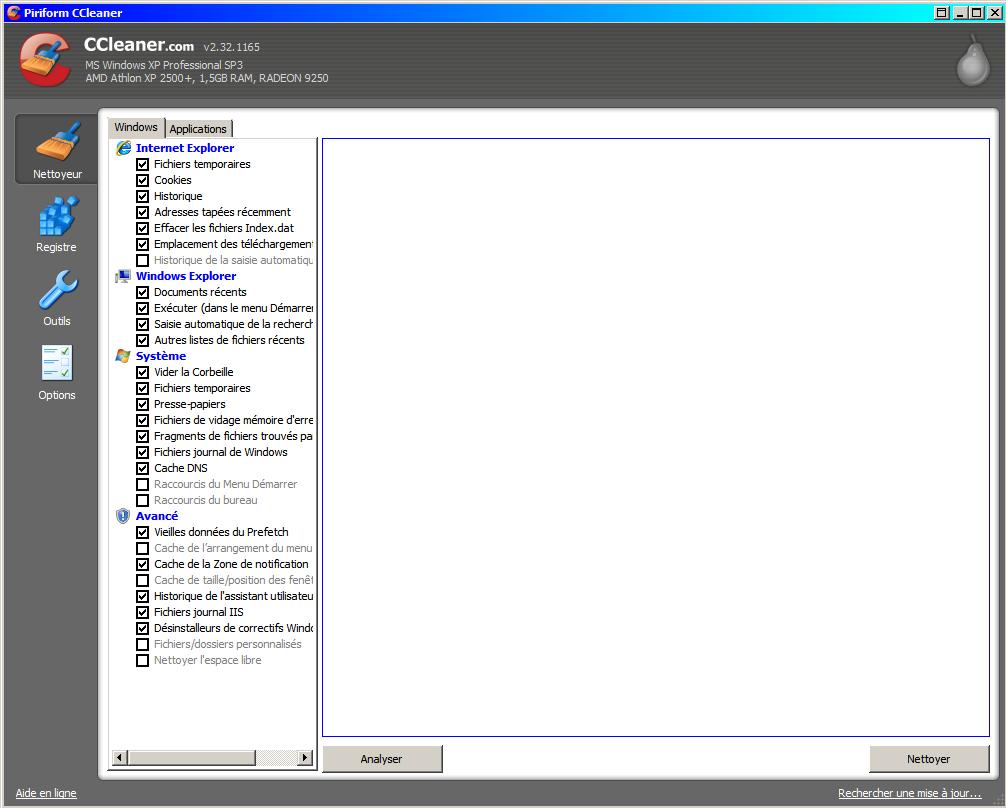Disable Vider la Corbeille checkbox
Image resolution: width=1006 pixels, height=808 pixels.
[x=142, y=372]
